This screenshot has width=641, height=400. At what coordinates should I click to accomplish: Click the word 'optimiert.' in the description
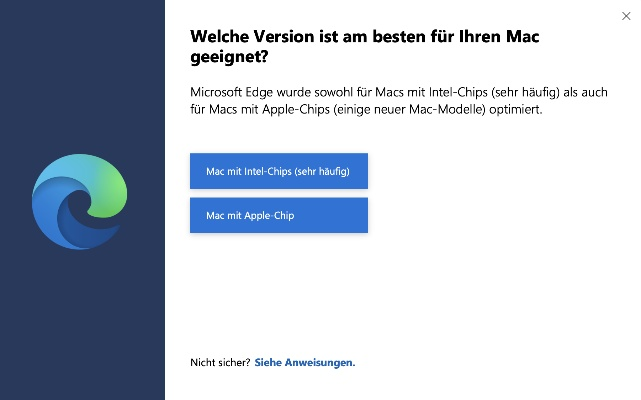click(x=515, y=110)
